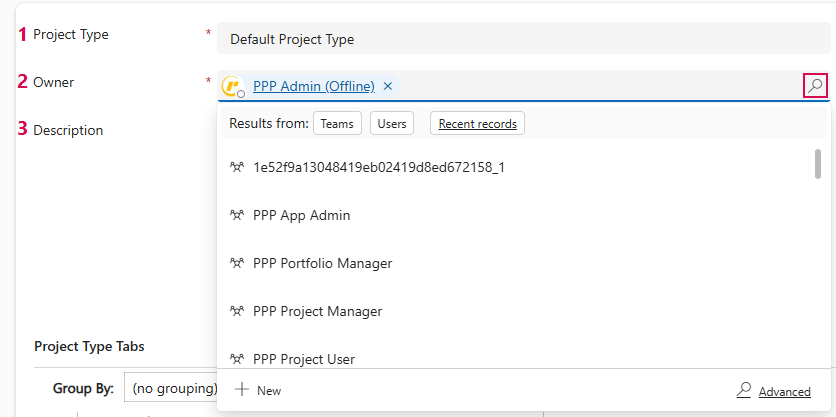Viewport: 836px width, 417px height.
Task: Open the PPP Admin (Offline) link
Action: click(313, 86)
